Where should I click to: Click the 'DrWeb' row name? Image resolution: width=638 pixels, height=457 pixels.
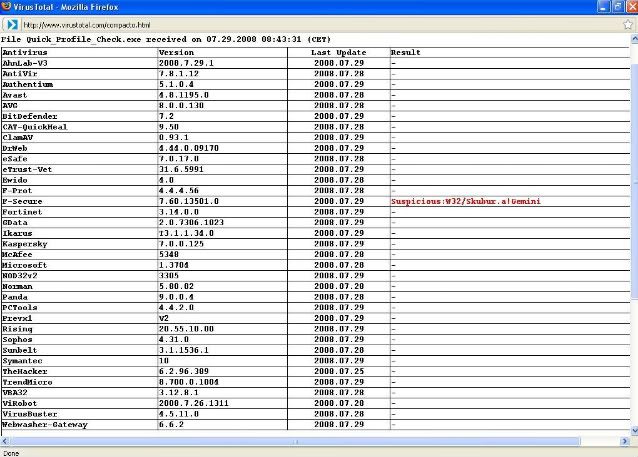point(15,148)
